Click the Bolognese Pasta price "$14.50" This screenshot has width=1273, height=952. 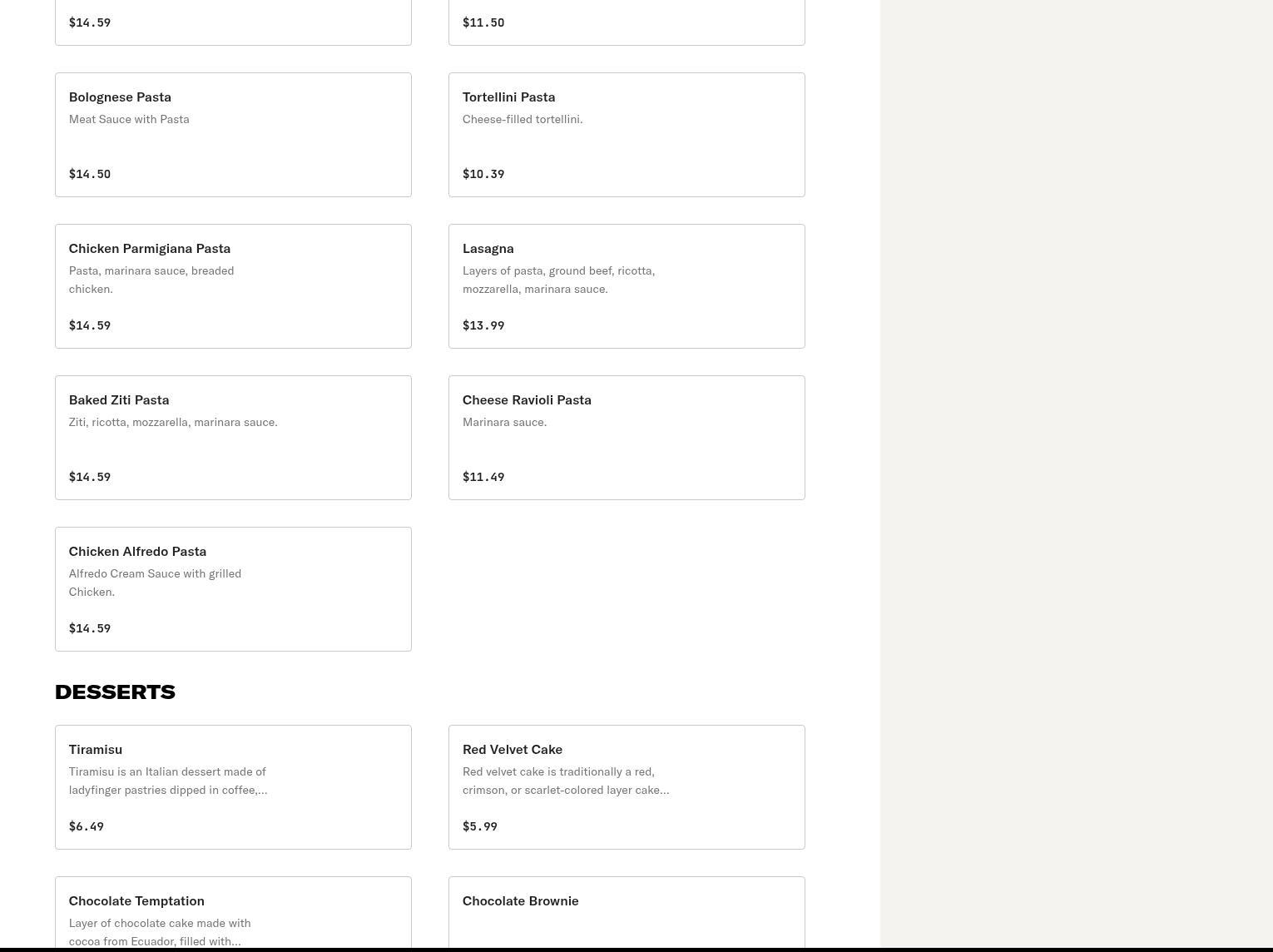(x=90, y=174)
